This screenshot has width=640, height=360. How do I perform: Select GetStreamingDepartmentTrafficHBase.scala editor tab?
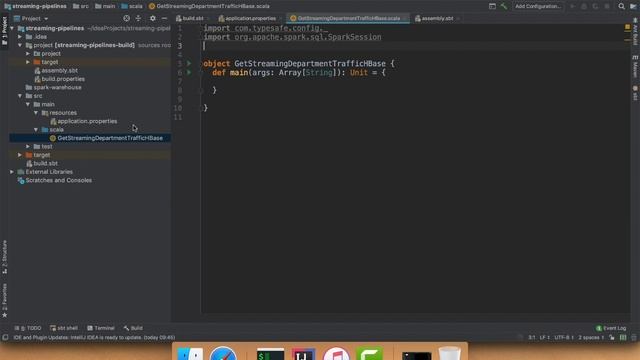pos(348,18)
